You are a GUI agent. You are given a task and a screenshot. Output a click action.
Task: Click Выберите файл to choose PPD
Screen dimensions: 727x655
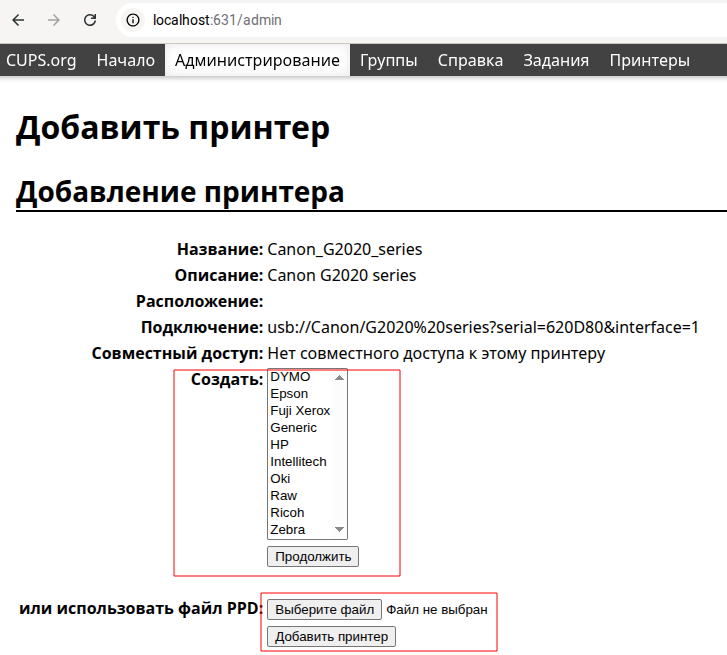[x=324, y=610]
